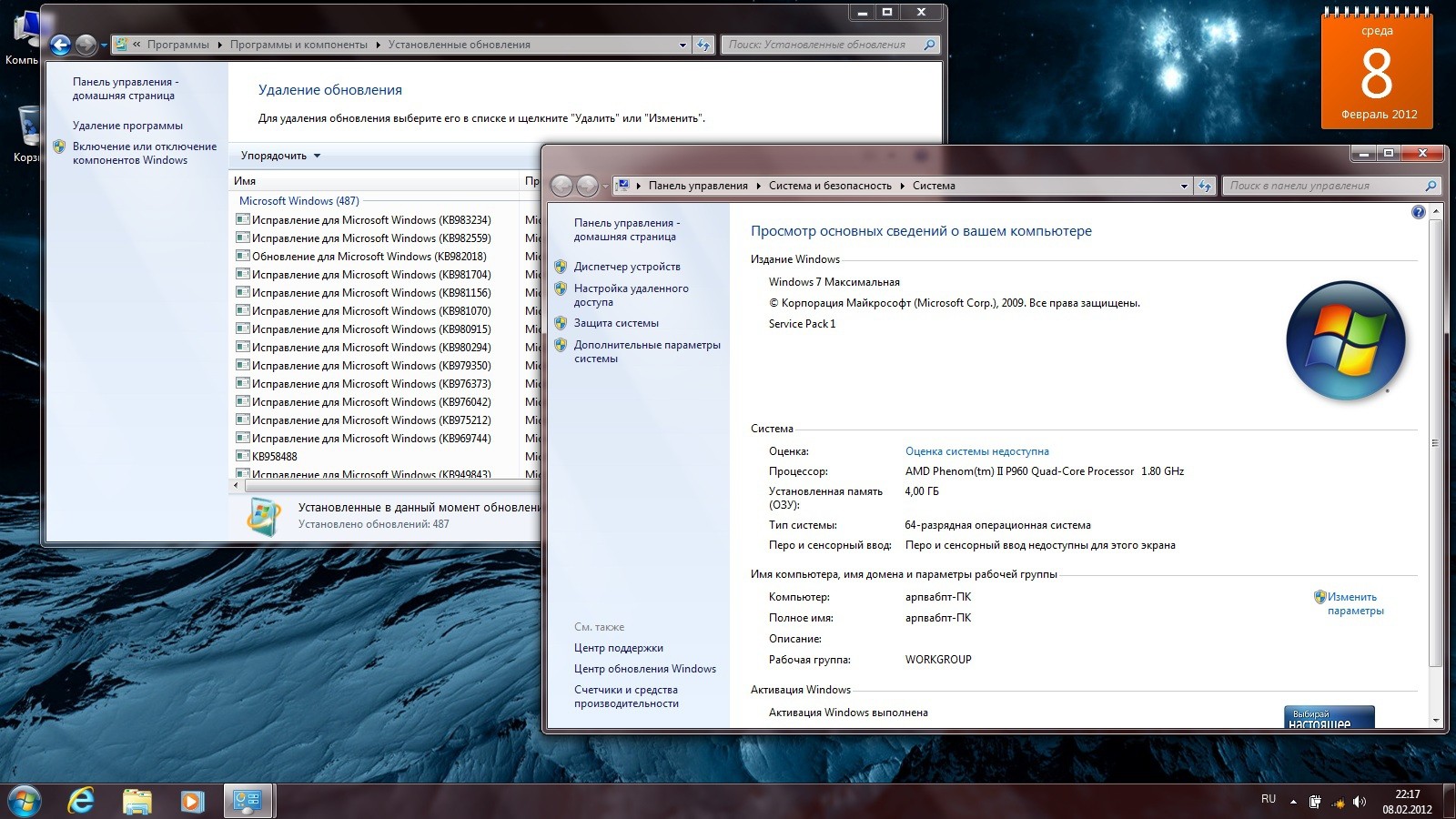Click search field for installed updates
Viewport: 1456px width, 819px height.
click(x=822, y=45)
